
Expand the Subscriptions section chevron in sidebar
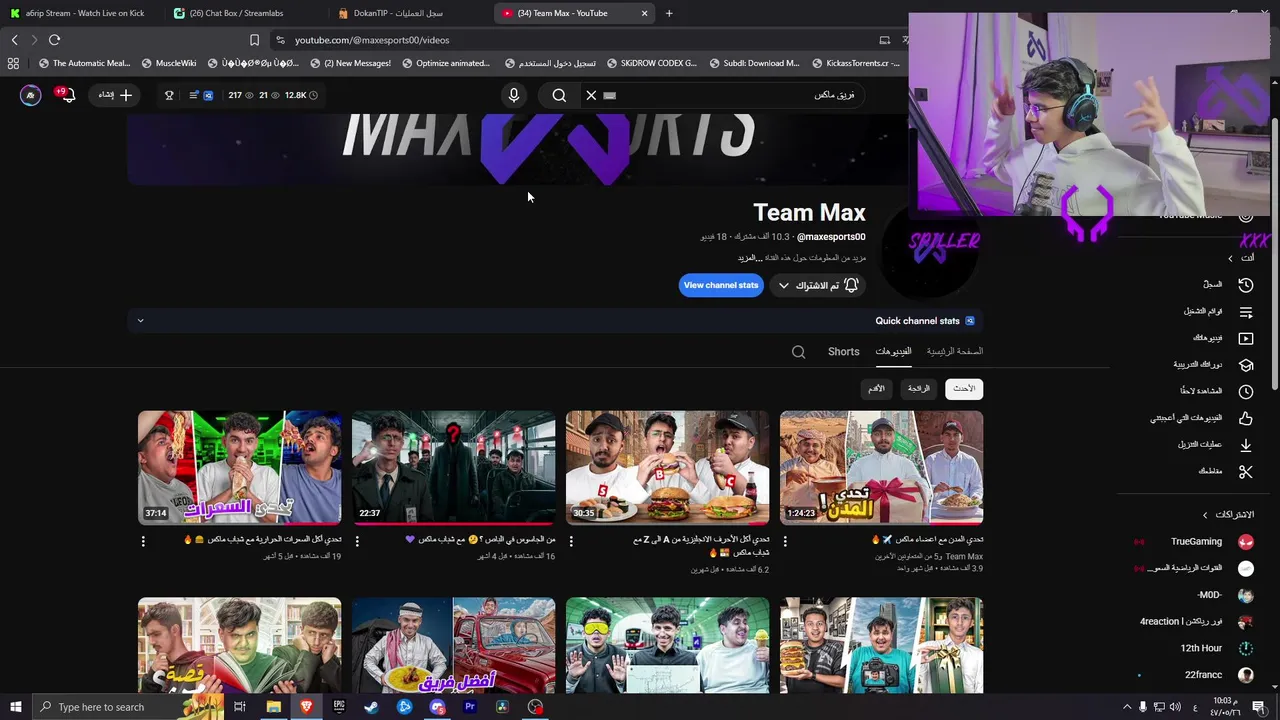[1205, 515]
